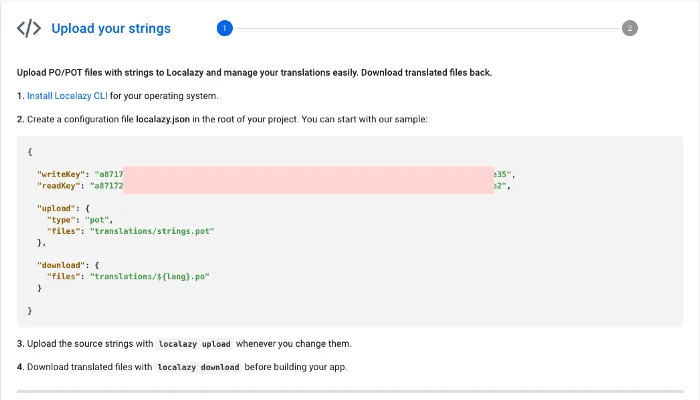The height and width of the screenshot is (400, 700).
Task: Click the "upload" key in the sample
Action: pos(56,208)
